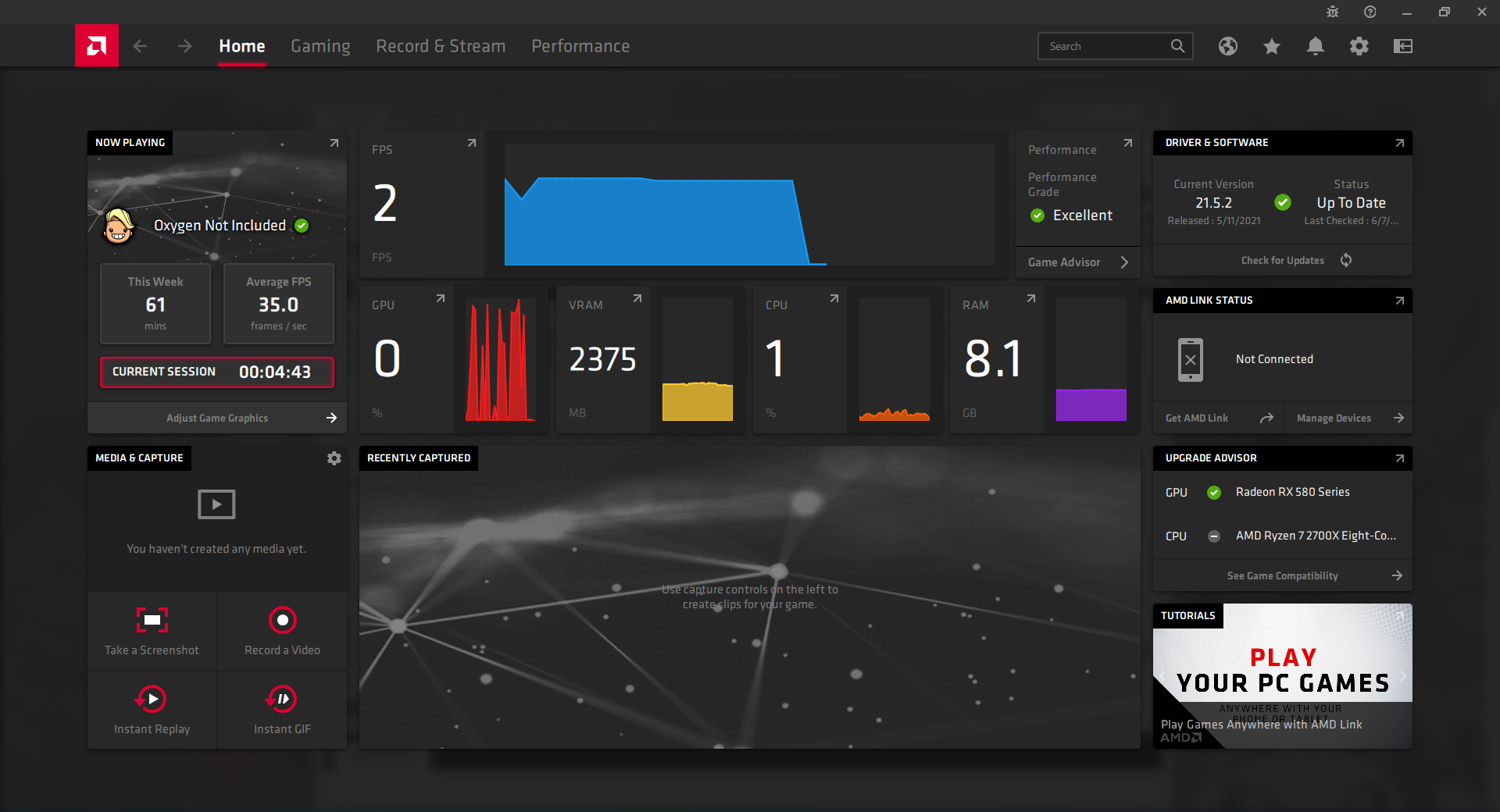Click Take a Screenshot icon
This screenshot has width=1500, height=812.
coord(152,621)
